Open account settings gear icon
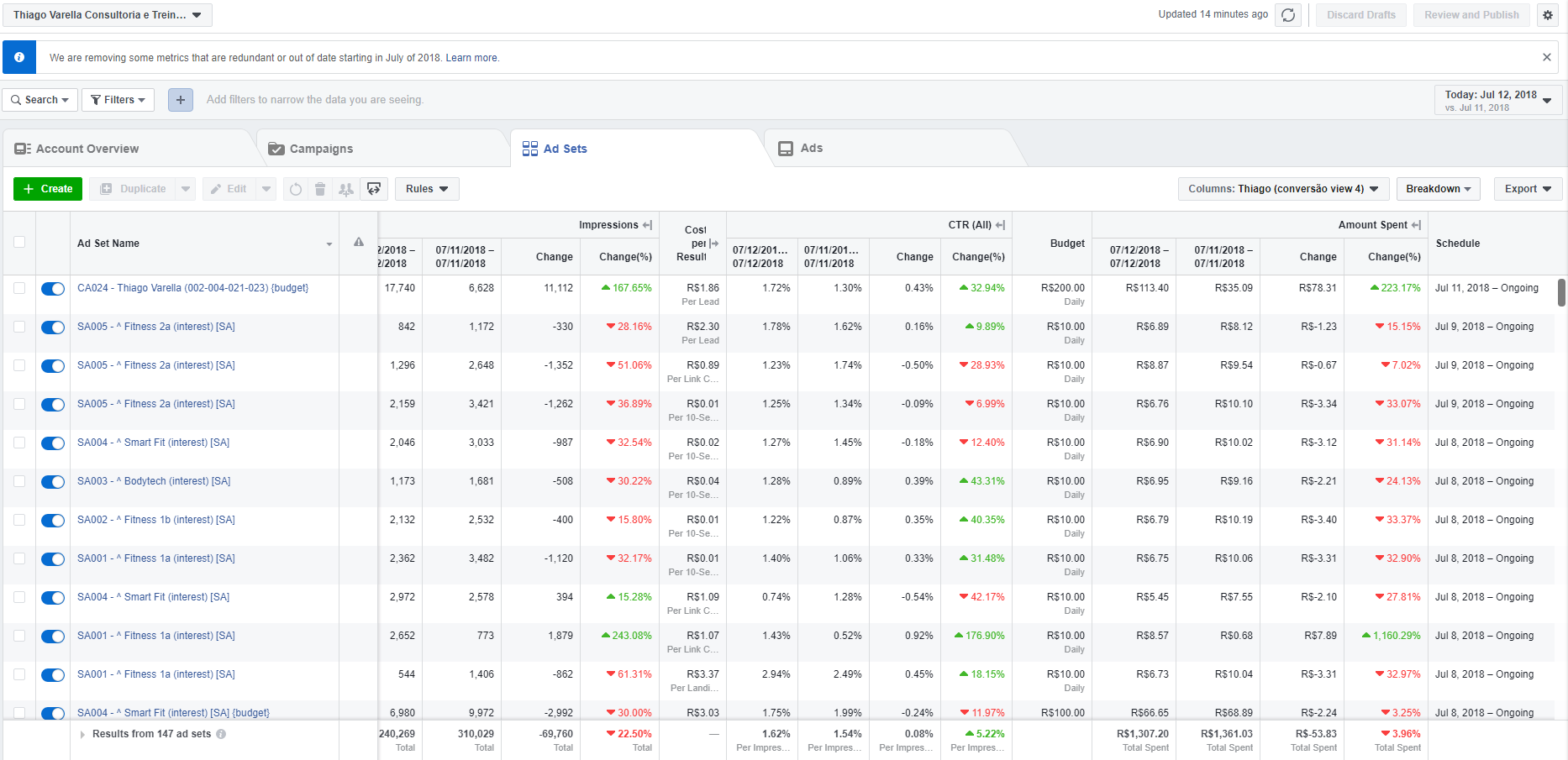The width and height of the screenshot is (1568, 760). 1548,15
